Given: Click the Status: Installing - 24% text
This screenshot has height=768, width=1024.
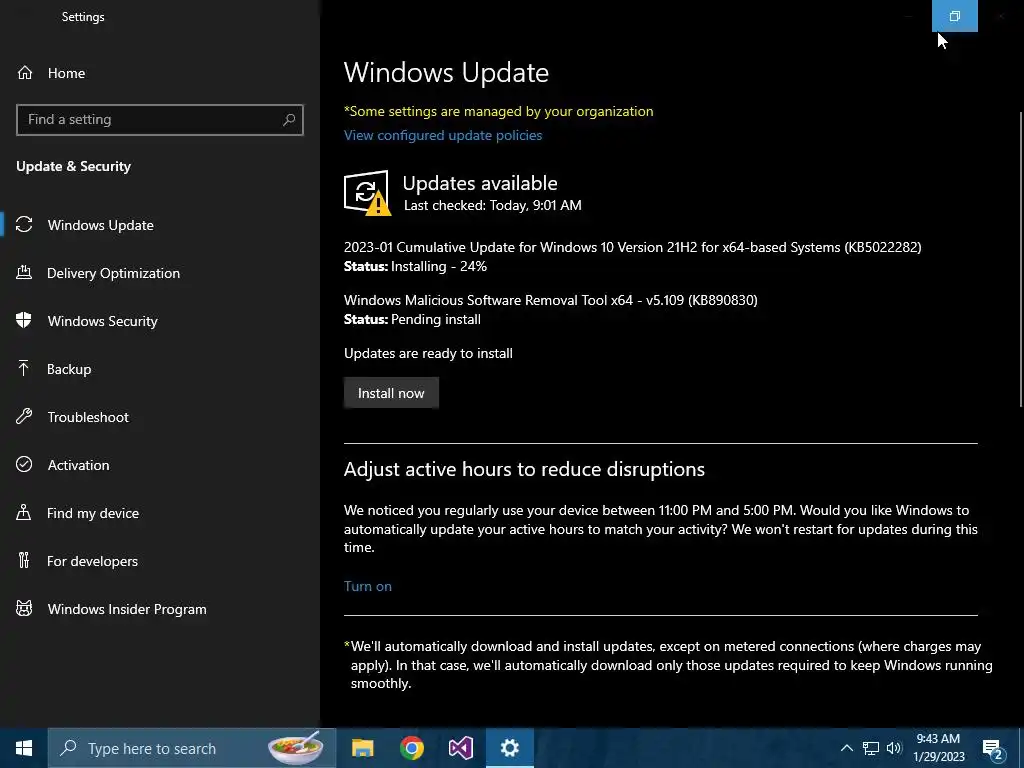Looking at the screenshot, I should click(415, 266).
